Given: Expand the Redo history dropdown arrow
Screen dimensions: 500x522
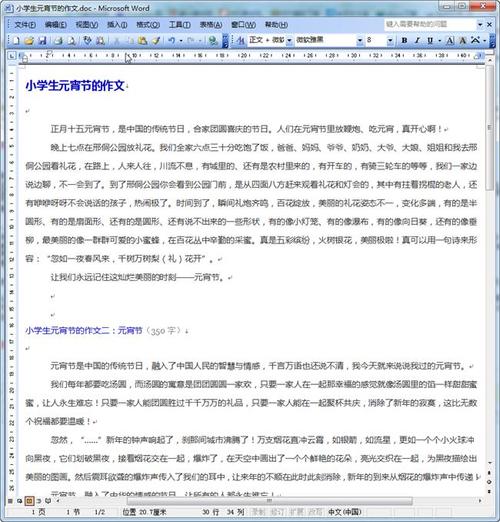Looking at the screenshot, I should click(x=200, y=41).
